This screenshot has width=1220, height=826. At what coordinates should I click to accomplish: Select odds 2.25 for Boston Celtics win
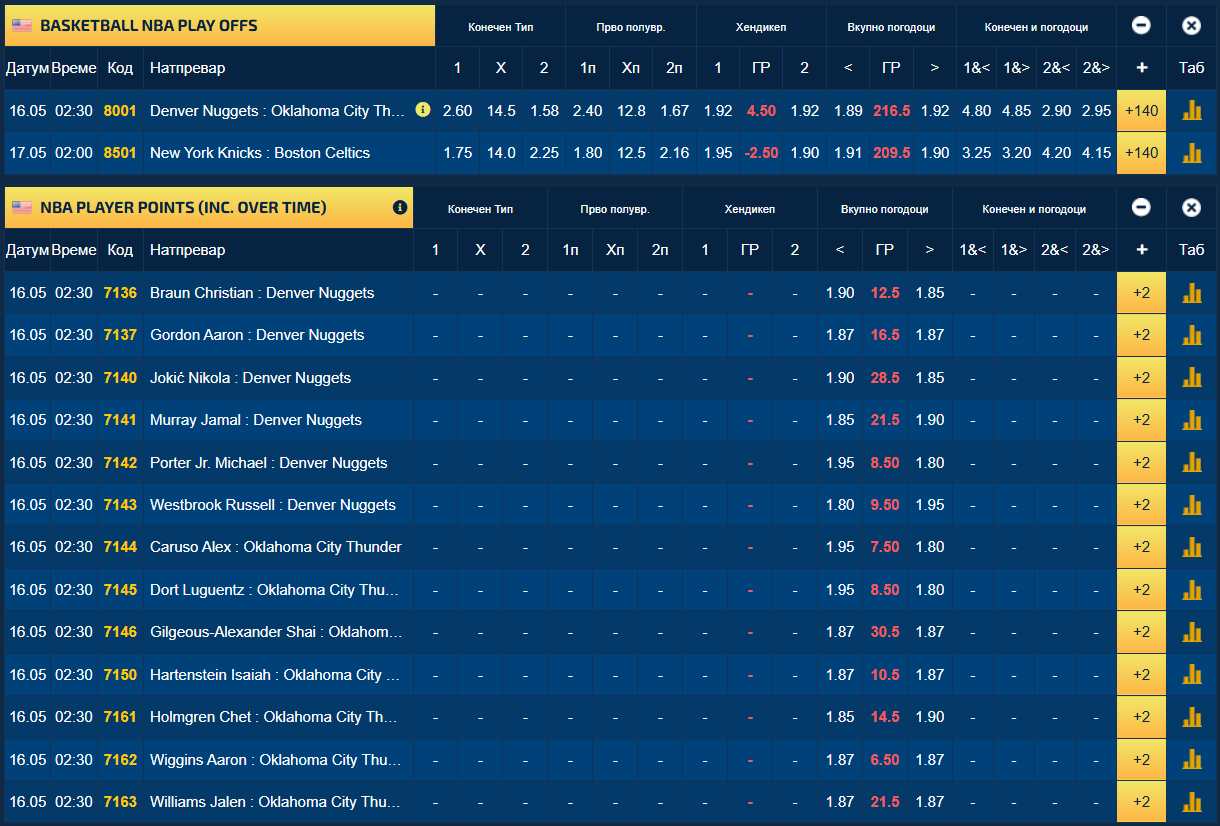[544, 153]
